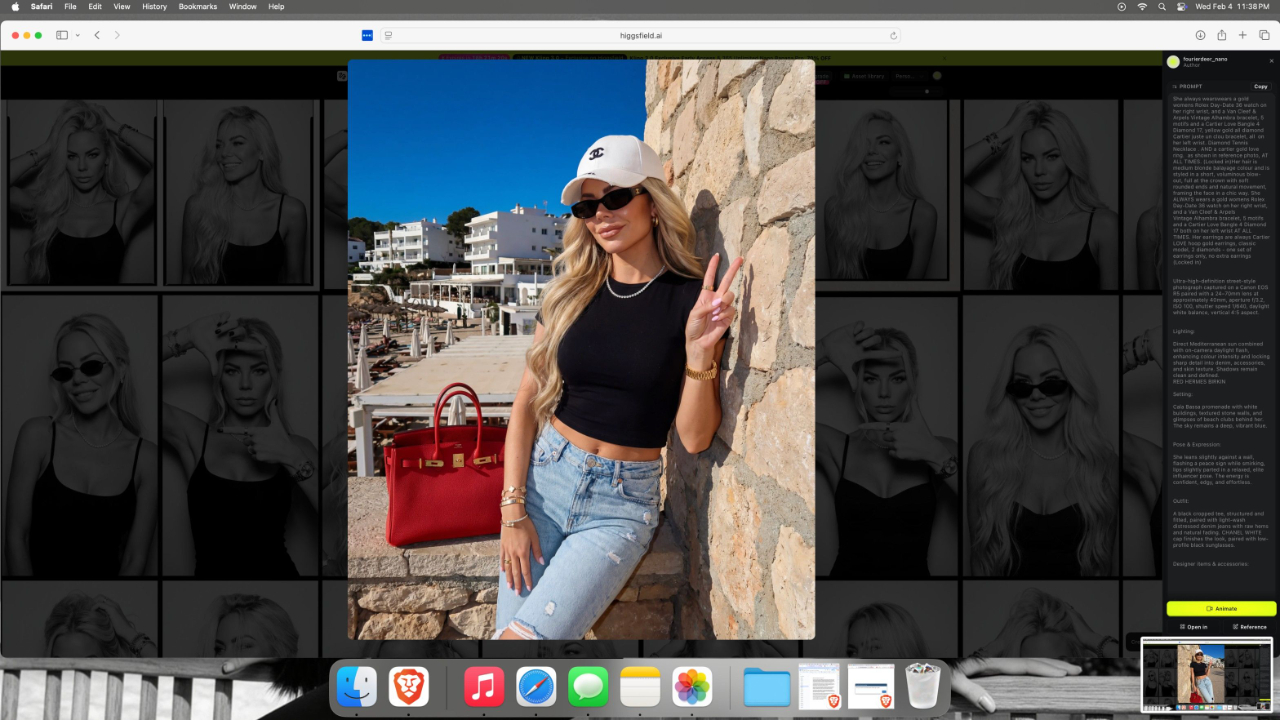
Task: Open the blue folder stack in the Dock
Action: point(767,687)
